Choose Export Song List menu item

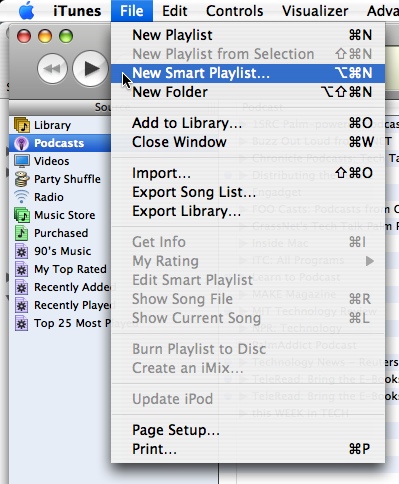[248, 192]
